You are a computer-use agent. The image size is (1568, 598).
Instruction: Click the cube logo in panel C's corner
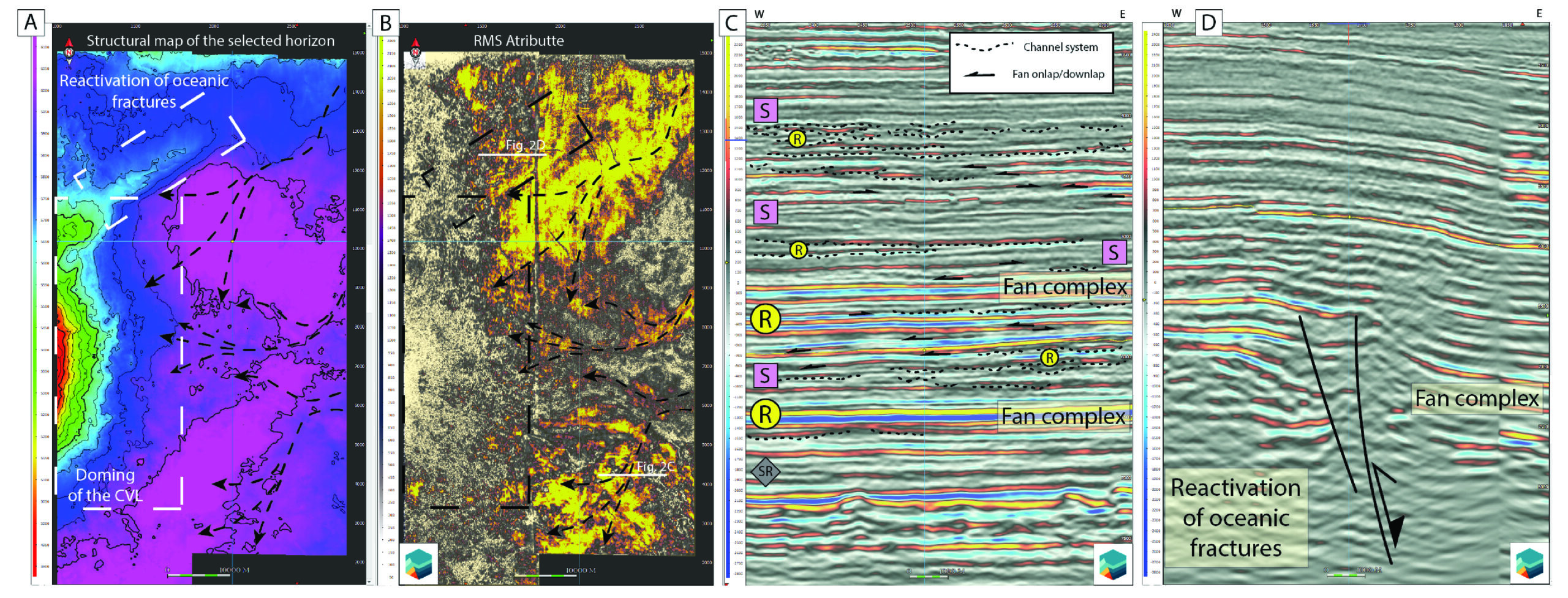click(x=1113, y=562)
